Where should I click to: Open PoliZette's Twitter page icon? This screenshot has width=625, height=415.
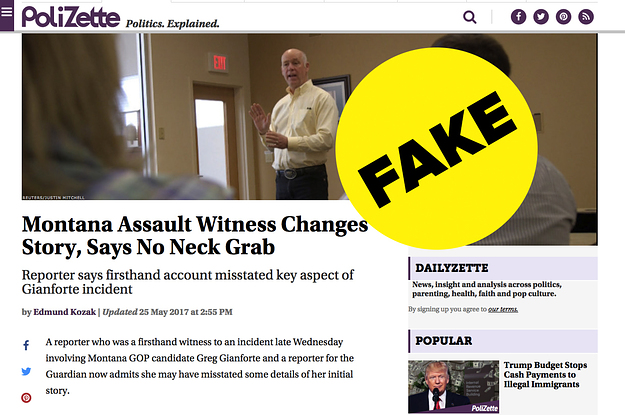pyautogui.click(x=541, y=17)
